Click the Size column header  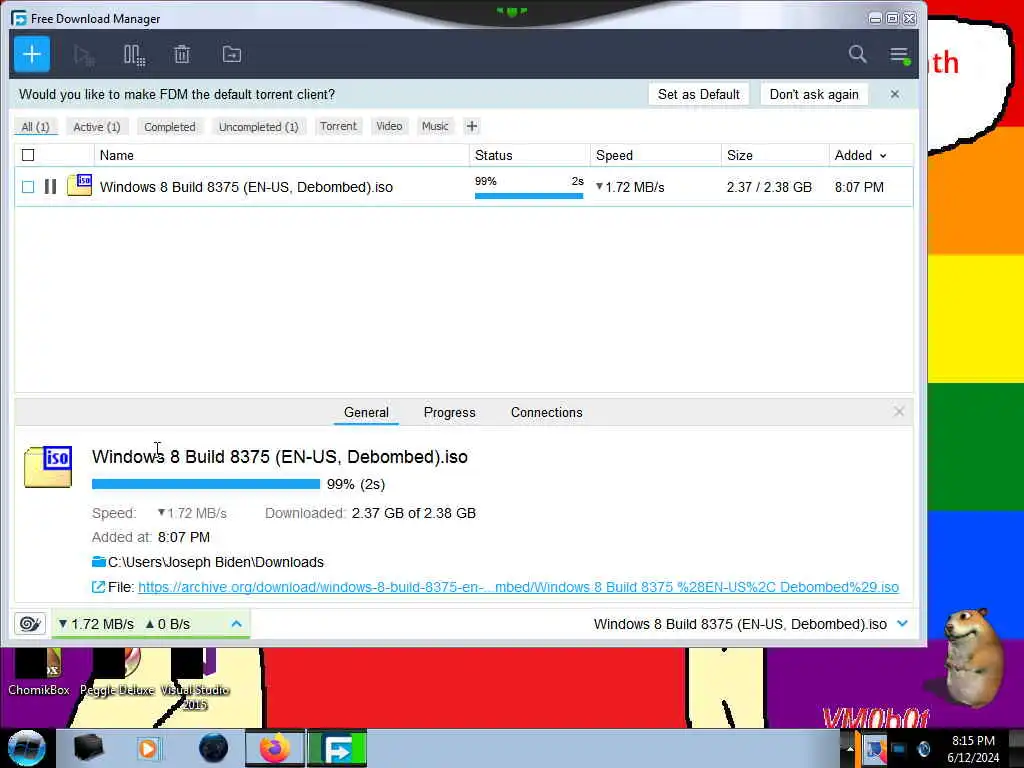(775, 155)
